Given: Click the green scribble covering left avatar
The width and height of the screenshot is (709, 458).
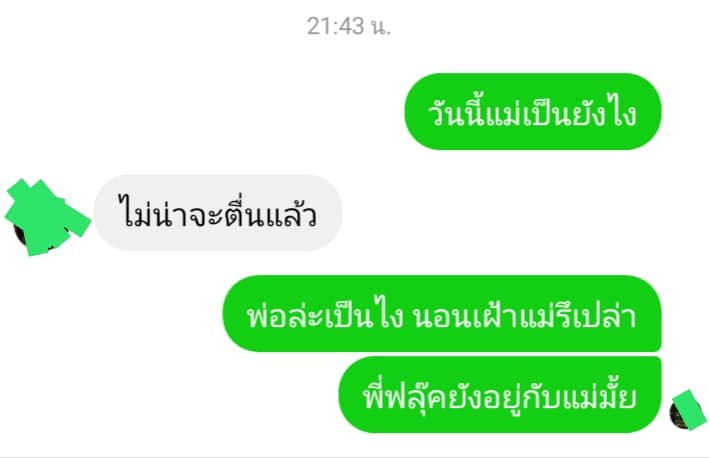Looking at the screenshot, I should coord(47,217).
